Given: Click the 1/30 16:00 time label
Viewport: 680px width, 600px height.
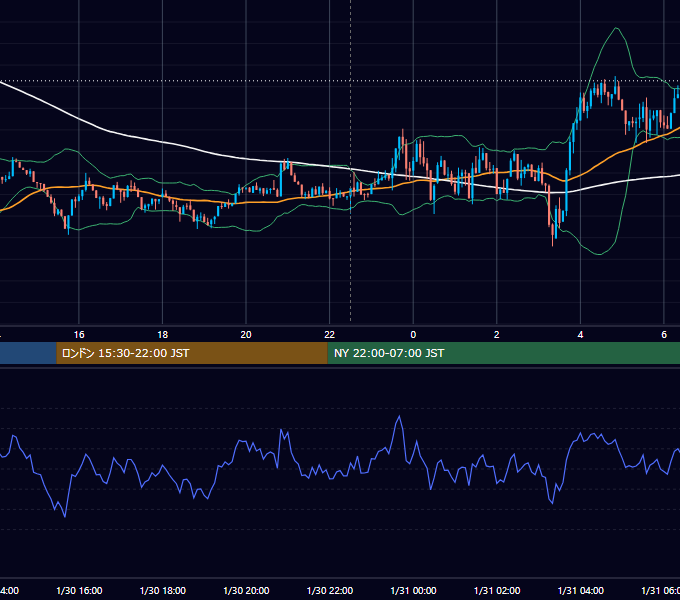Looking at the screenshot, I should click(79, 590).
